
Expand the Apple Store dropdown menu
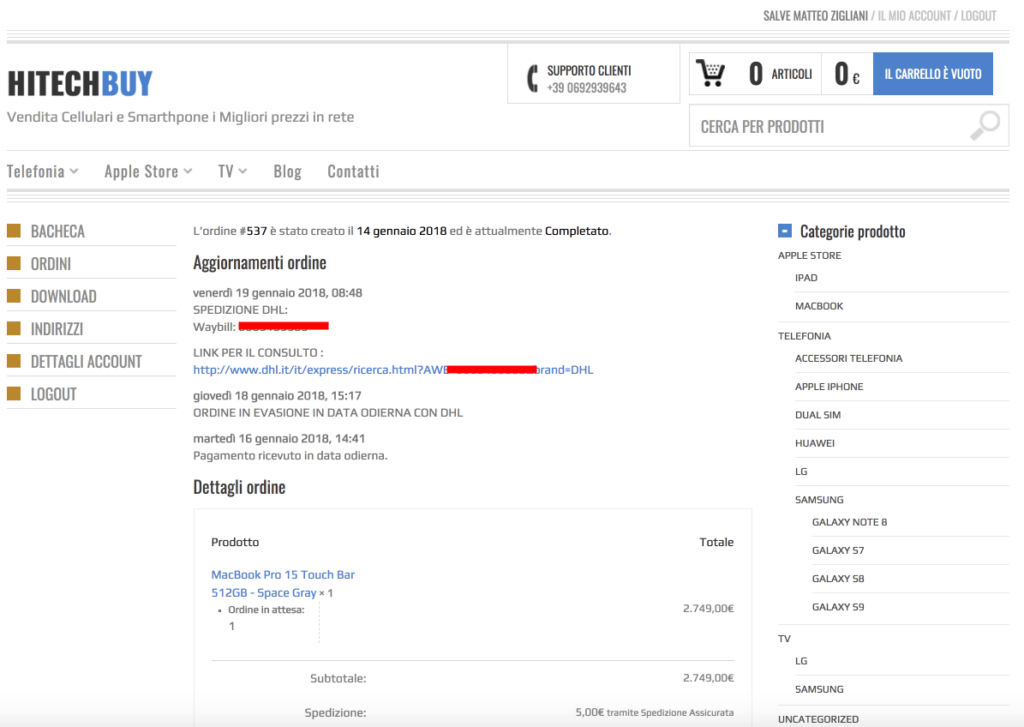pyautogui.click(x=148, y=171)
